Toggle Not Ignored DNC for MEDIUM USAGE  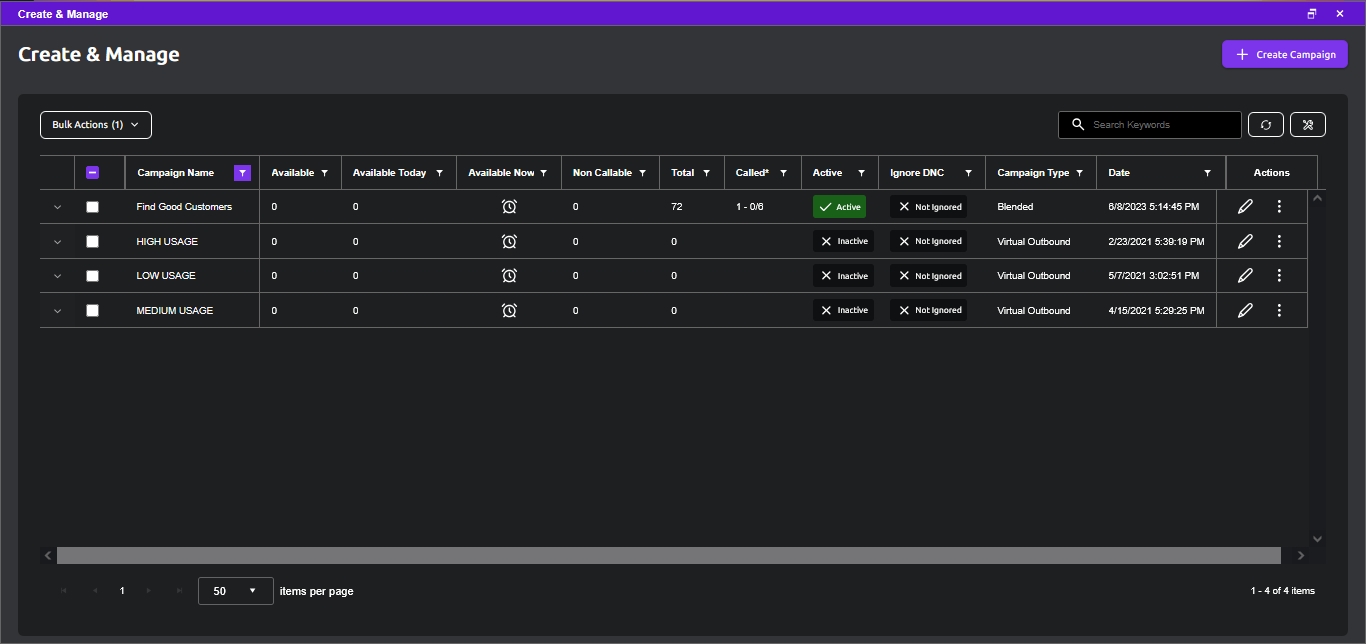coord(928,310)
